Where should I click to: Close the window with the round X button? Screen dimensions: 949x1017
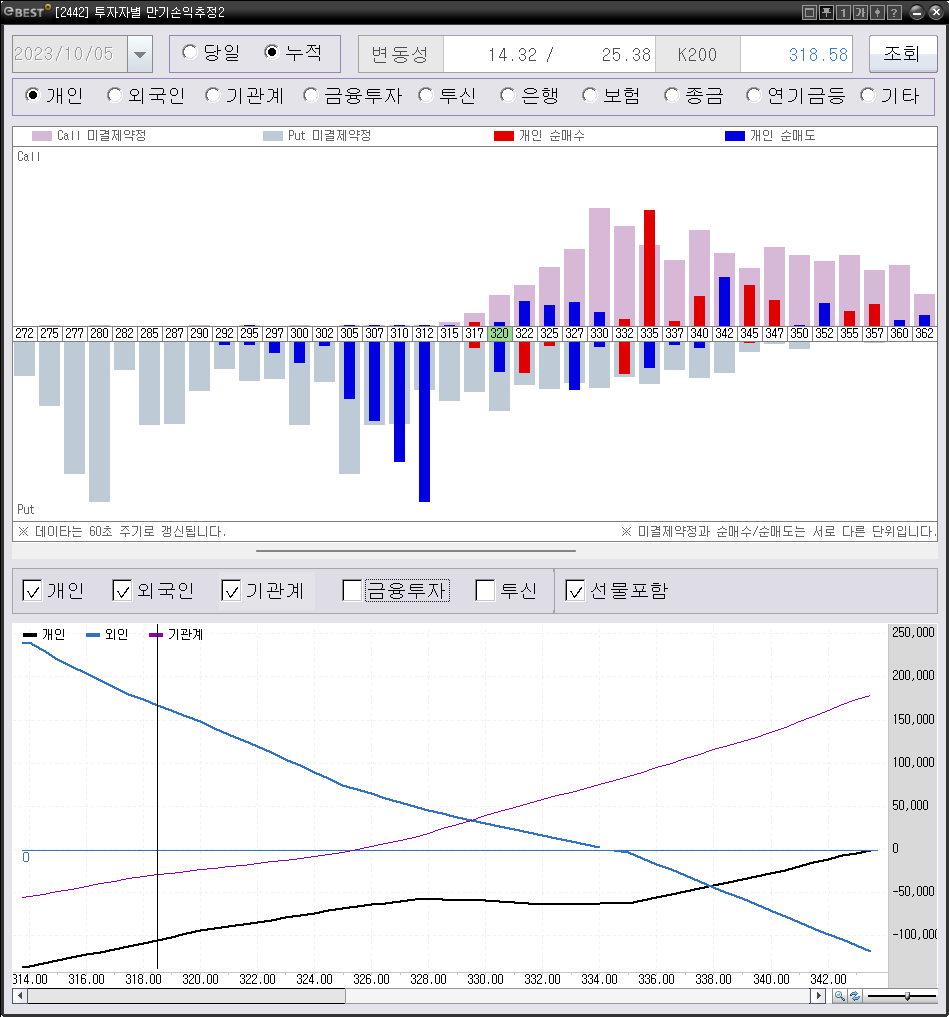point(935,12)
